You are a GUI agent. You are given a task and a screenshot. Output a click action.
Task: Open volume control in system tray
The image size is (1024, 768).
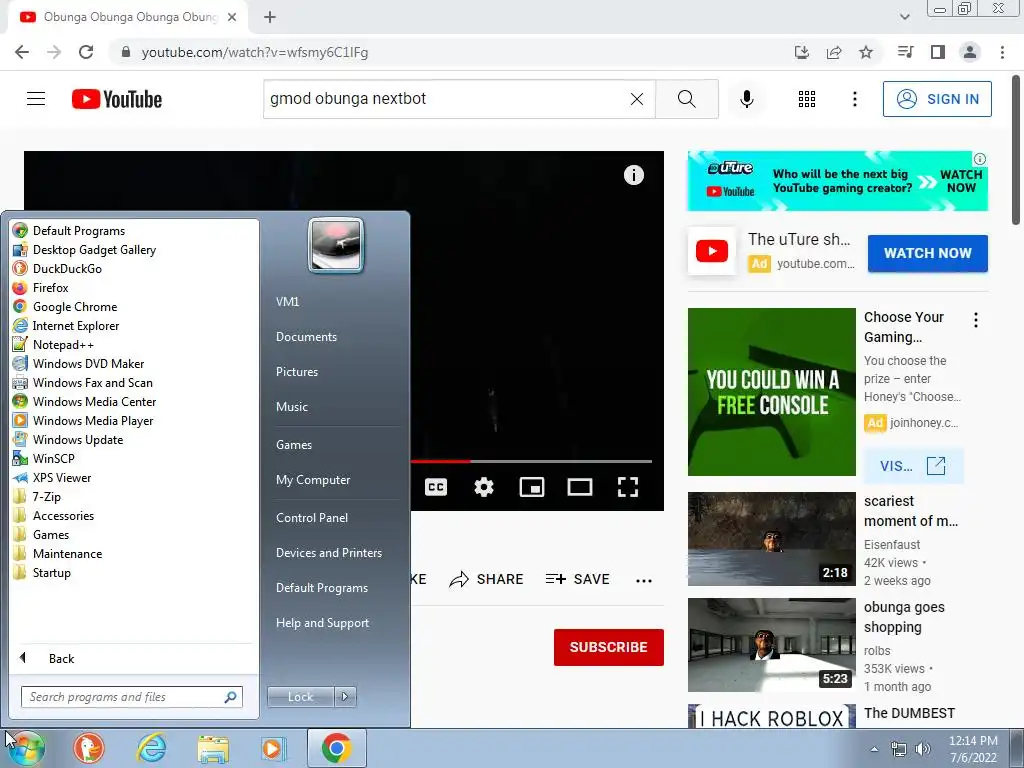[x=923, y=749]
